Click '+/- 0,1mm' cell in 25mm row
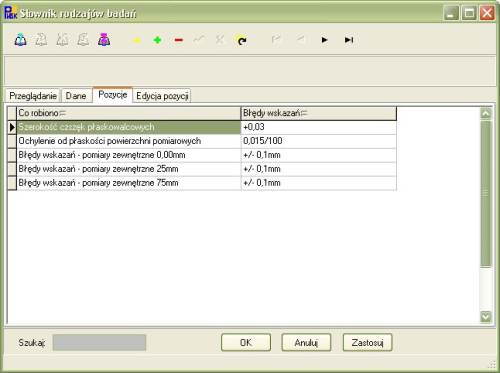 click(319, 169)
